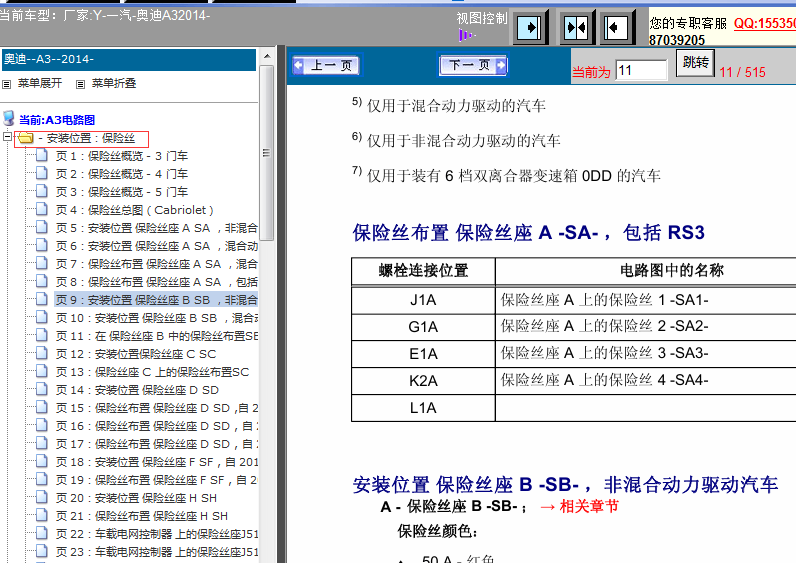The height and width of the screenshot is (563, 796).
Task: Open 页 2 保险丝概览 4 门车
Action: pos(122,174)
